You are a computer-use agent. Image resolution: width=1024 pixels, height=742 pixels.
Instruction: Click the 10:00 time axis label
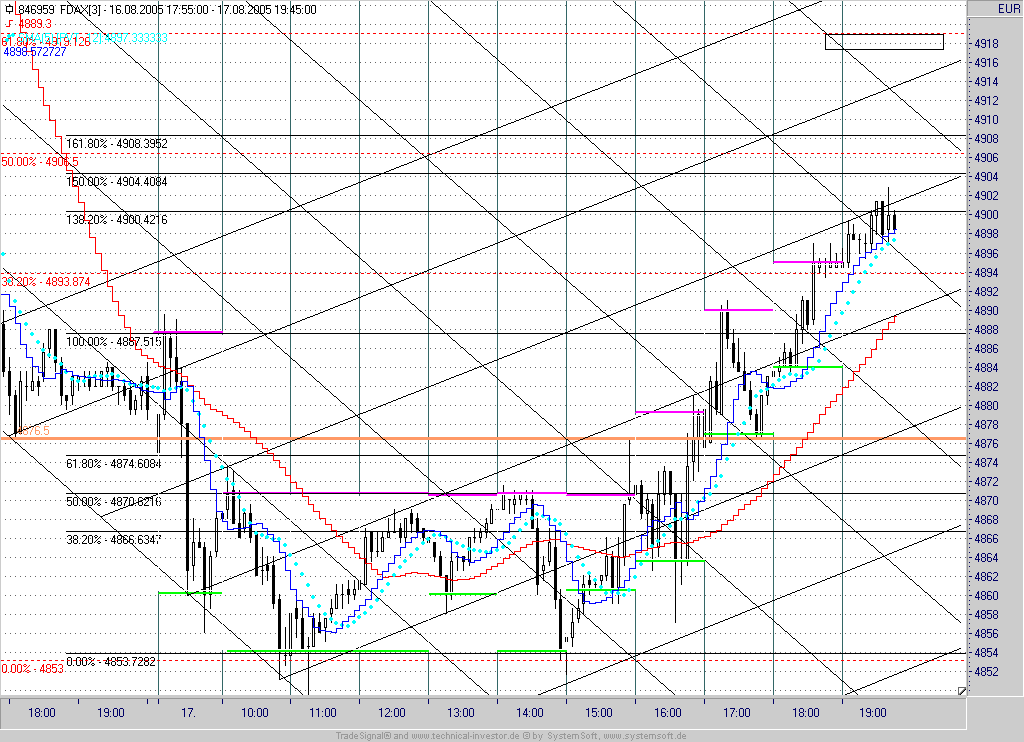pyautogui.click(x=254, y=713)
